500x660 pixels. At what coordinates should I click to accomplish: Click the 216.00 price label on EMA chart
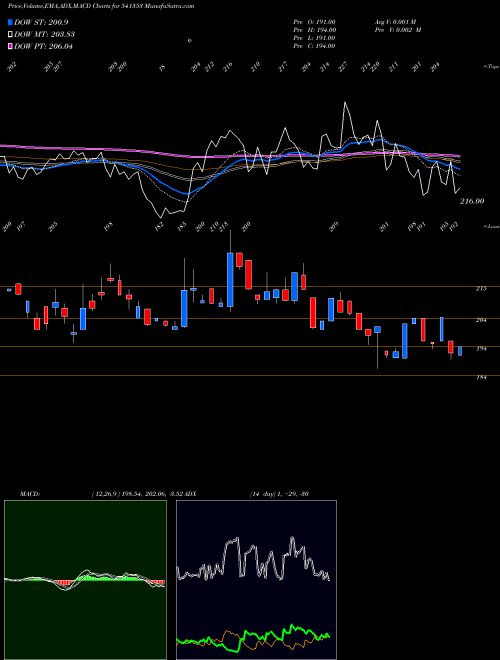472,201
